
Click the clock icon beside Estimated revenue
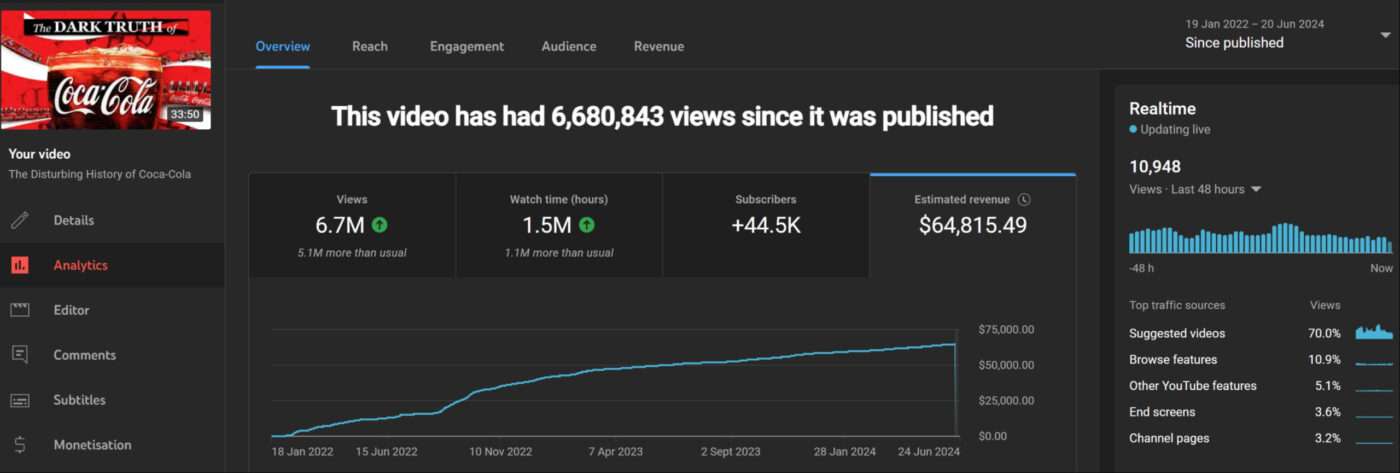pyautogui.click(x=1023, y=200)
